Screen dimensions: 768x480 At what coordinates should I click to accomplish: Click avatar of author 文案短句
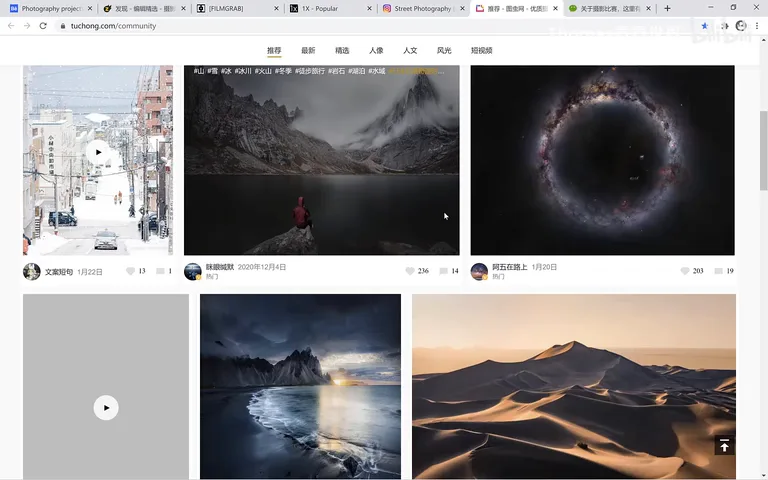[x=32, y=272]
